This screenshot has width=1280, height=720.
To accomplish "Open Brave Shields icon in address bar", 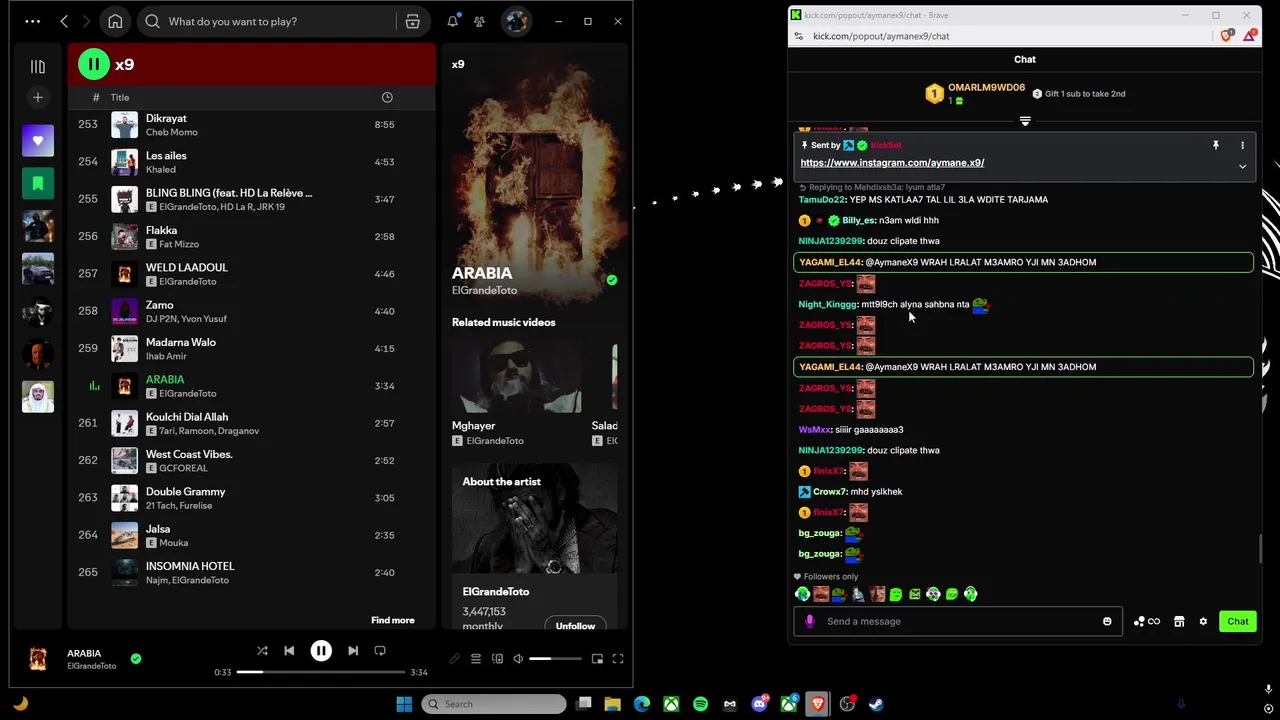I will (1227, 36).
